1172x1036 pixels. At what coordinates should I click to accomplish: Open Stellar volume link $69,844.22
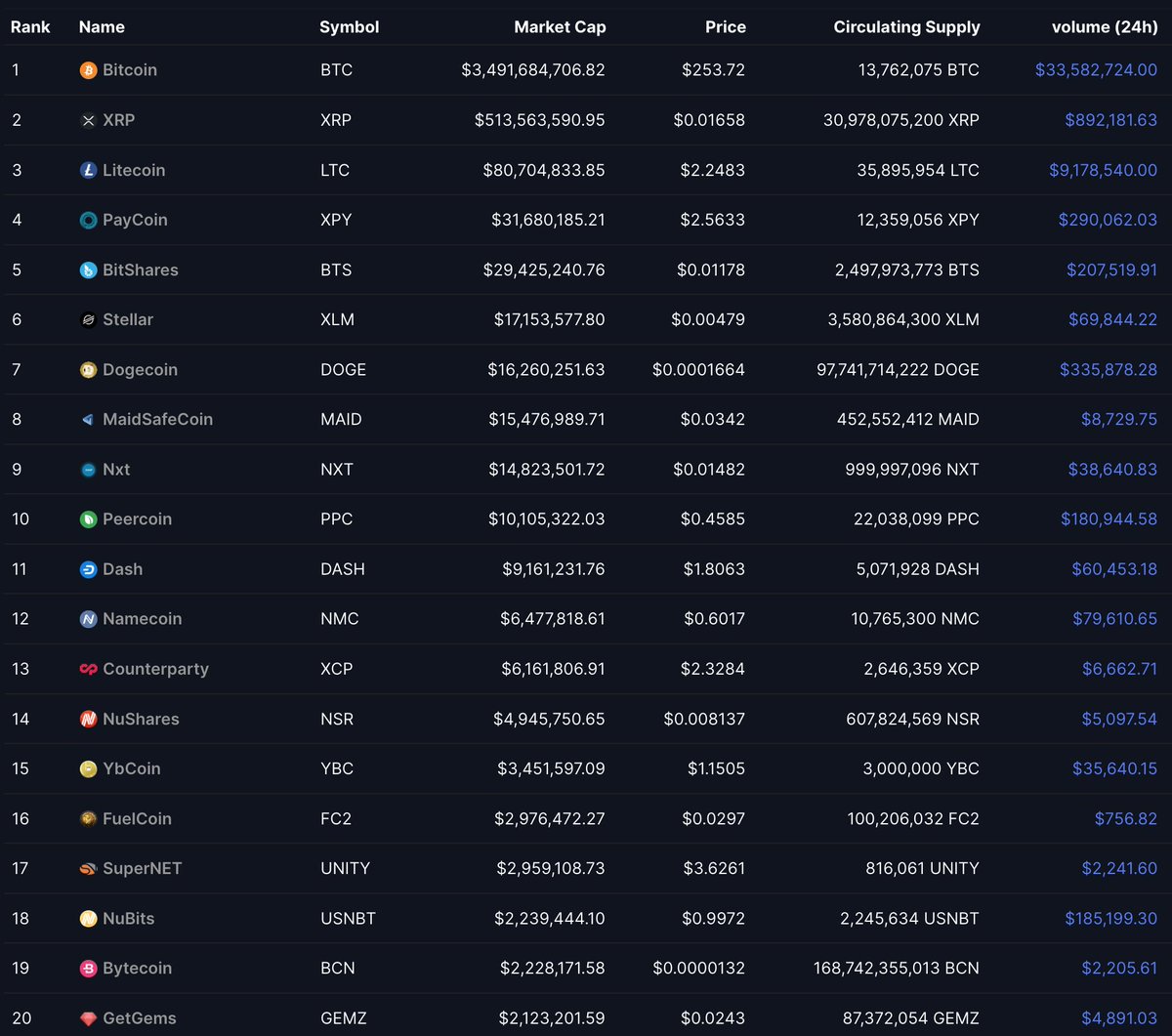tap(1113, 319)
